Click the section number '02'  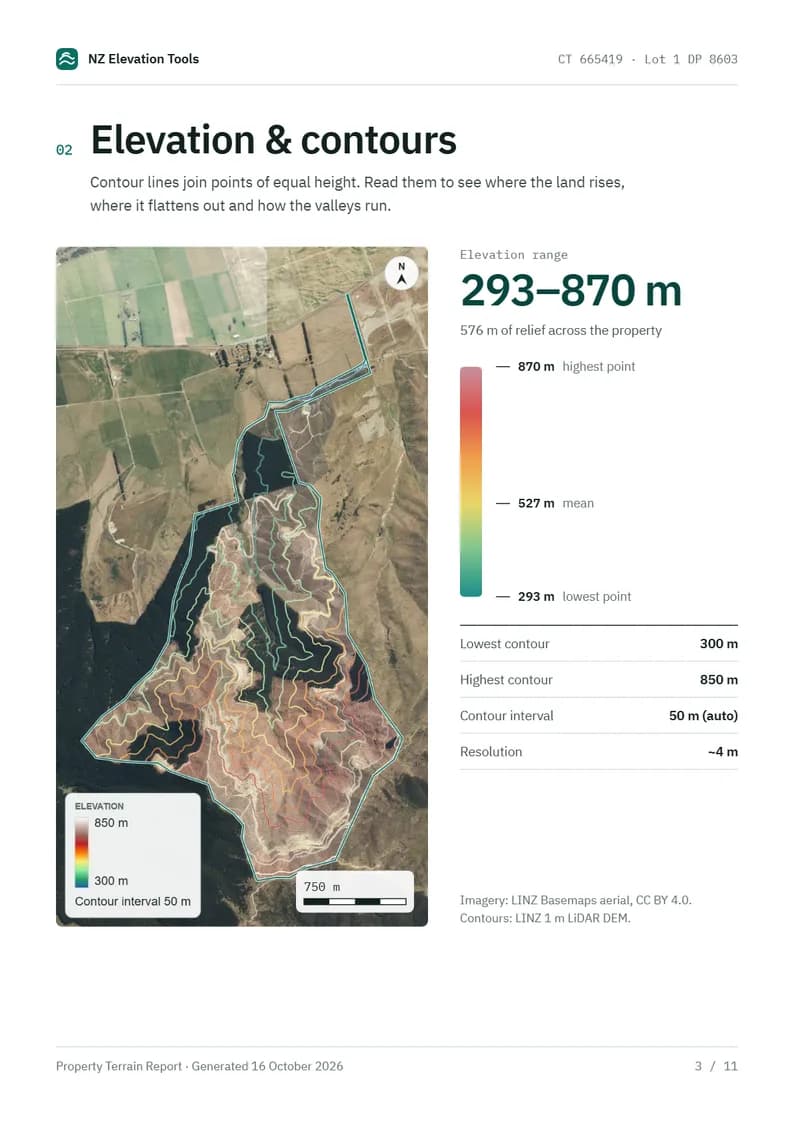point(64,150)
